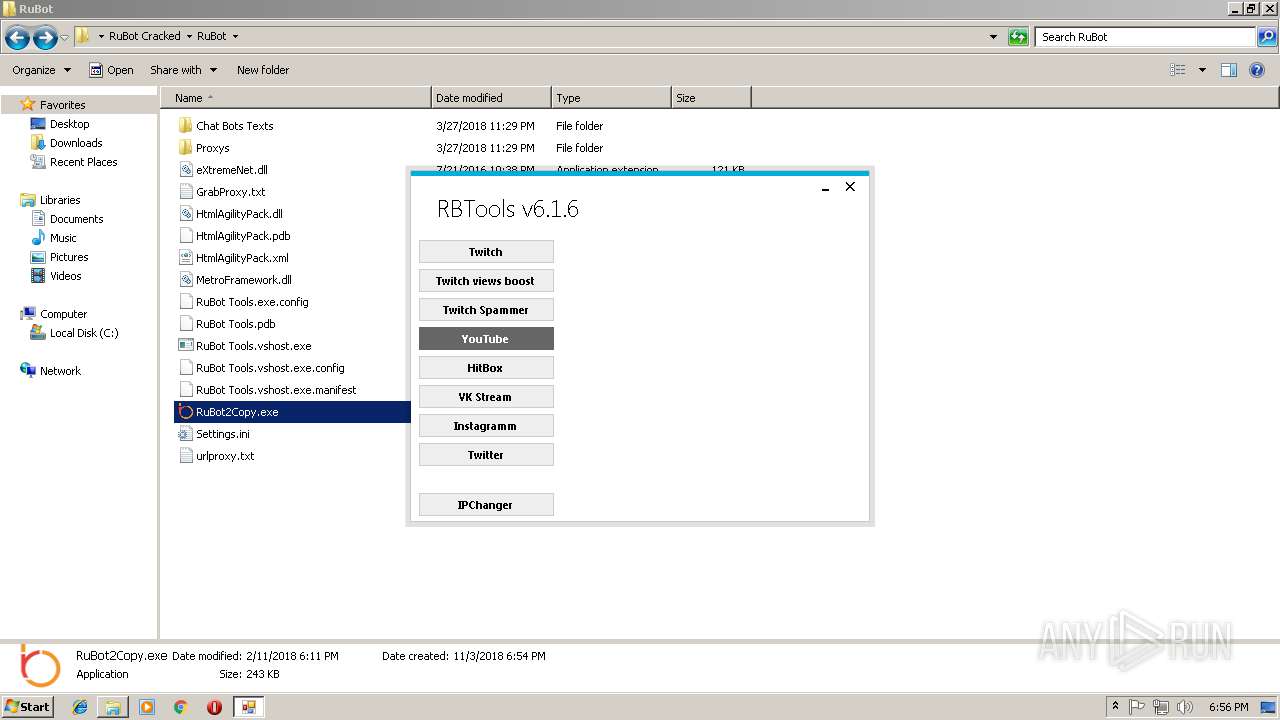Select urlproxy.txt file
Viewport: 1280px width, 720px height.
pos(225,456)
